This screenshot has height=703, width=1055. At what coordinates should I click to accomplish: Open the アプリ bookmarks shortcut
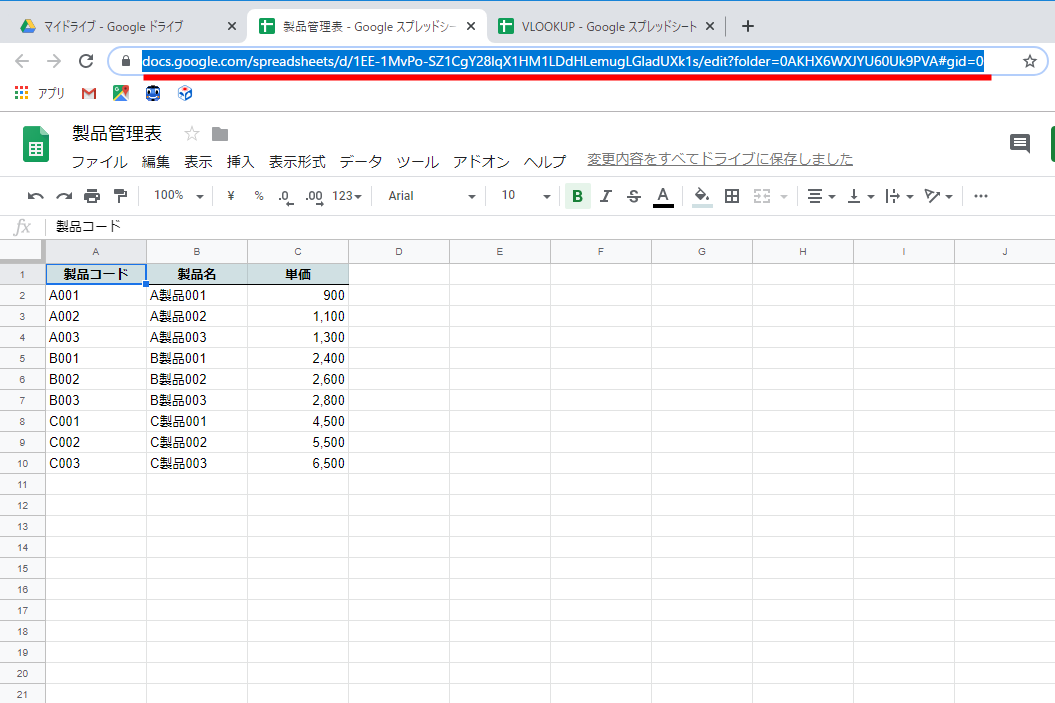(x=40, y=94)
